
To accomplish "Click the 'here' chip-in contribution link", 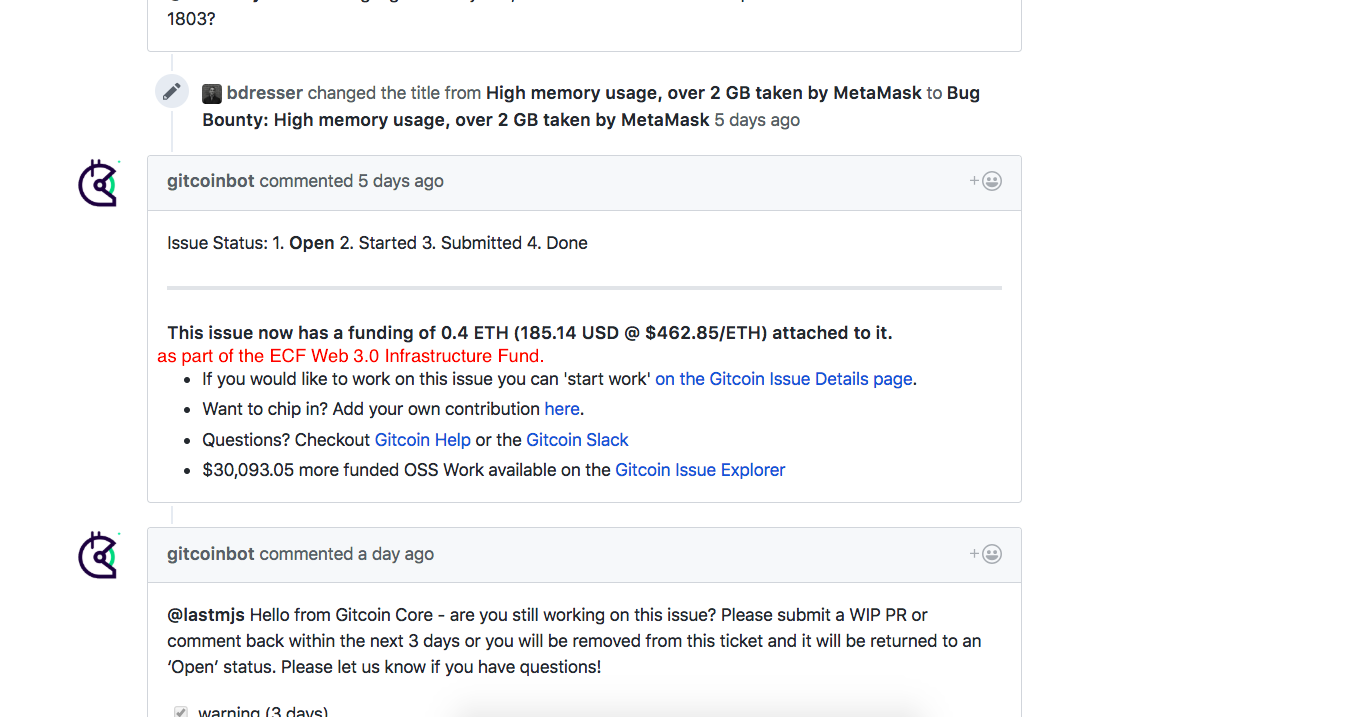I will coord(561,408).
